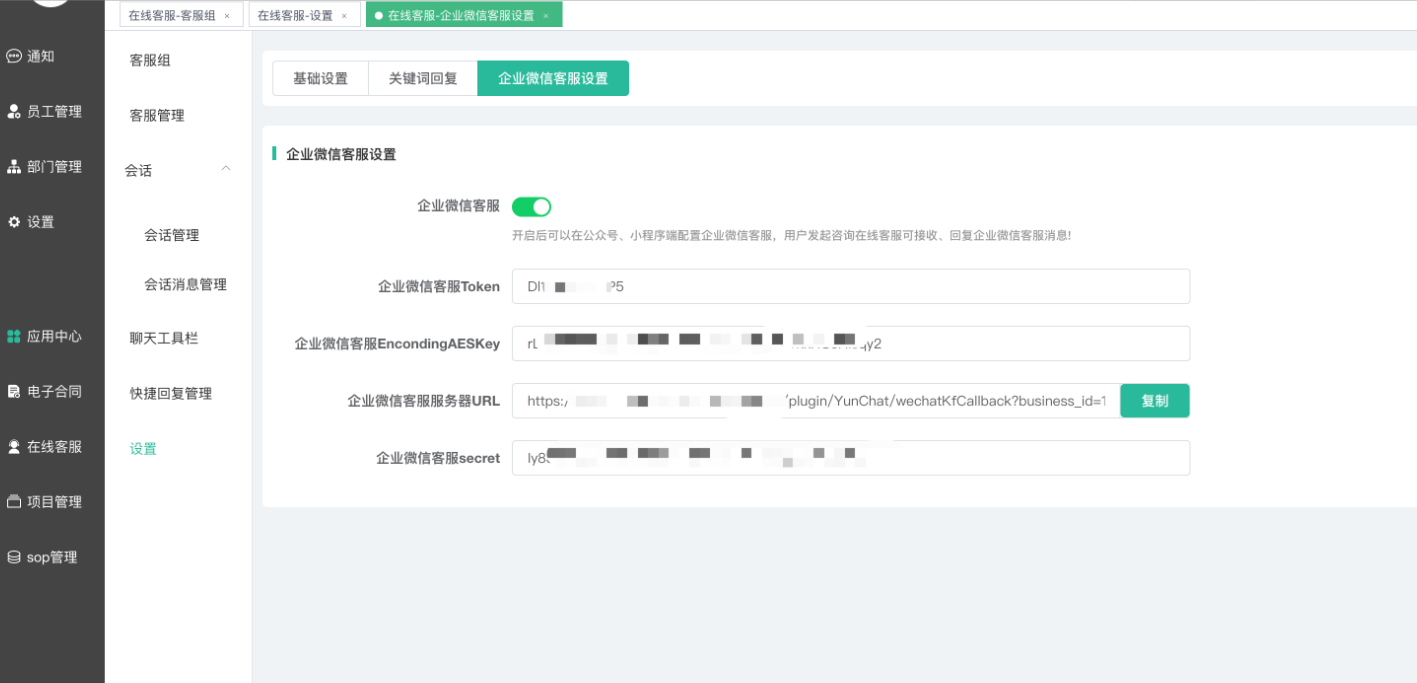
Task: Click the sop管理 database icon
Action: (14, 557)
